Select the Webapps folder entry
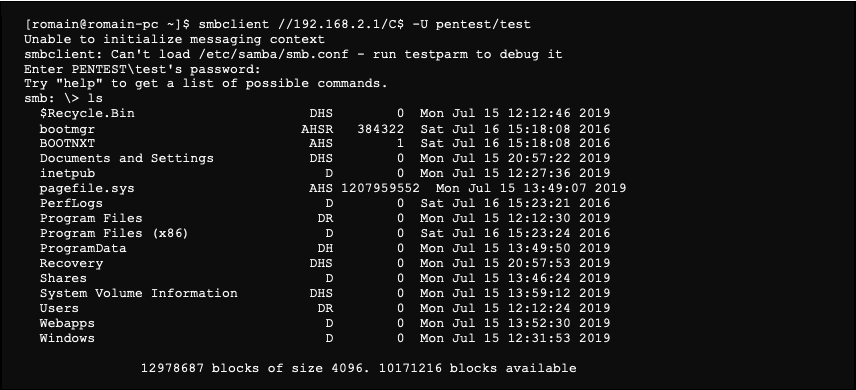 coord(67,323)
